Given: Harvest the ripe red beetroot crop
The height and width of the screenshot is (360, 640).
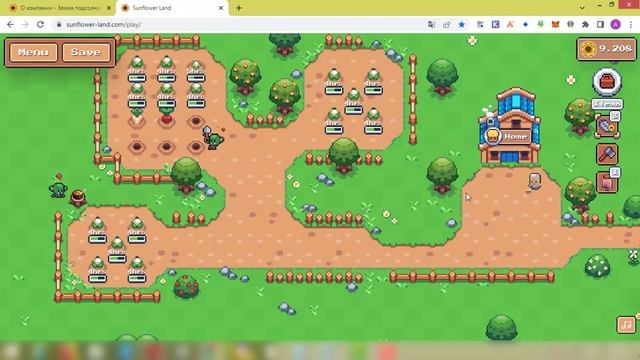Looking at the screenshot, I should 167,120.
